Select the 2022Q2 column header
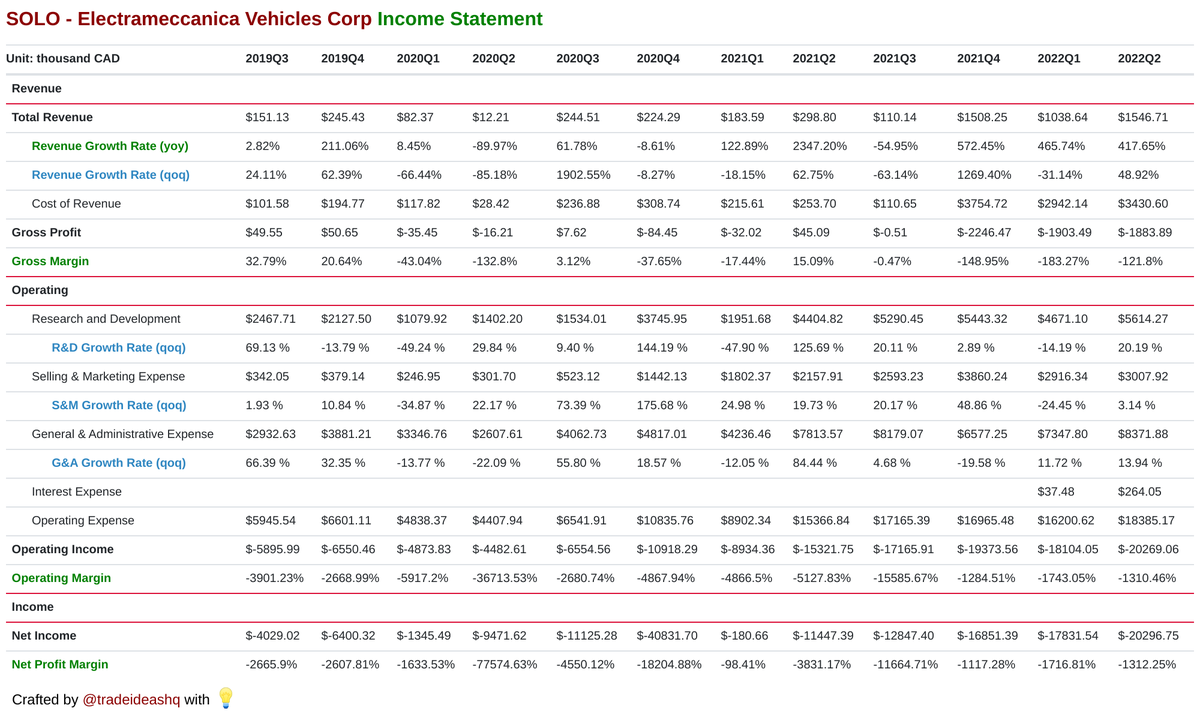The width and height of the screenshot is (1200, 726). click(1139, 59)
